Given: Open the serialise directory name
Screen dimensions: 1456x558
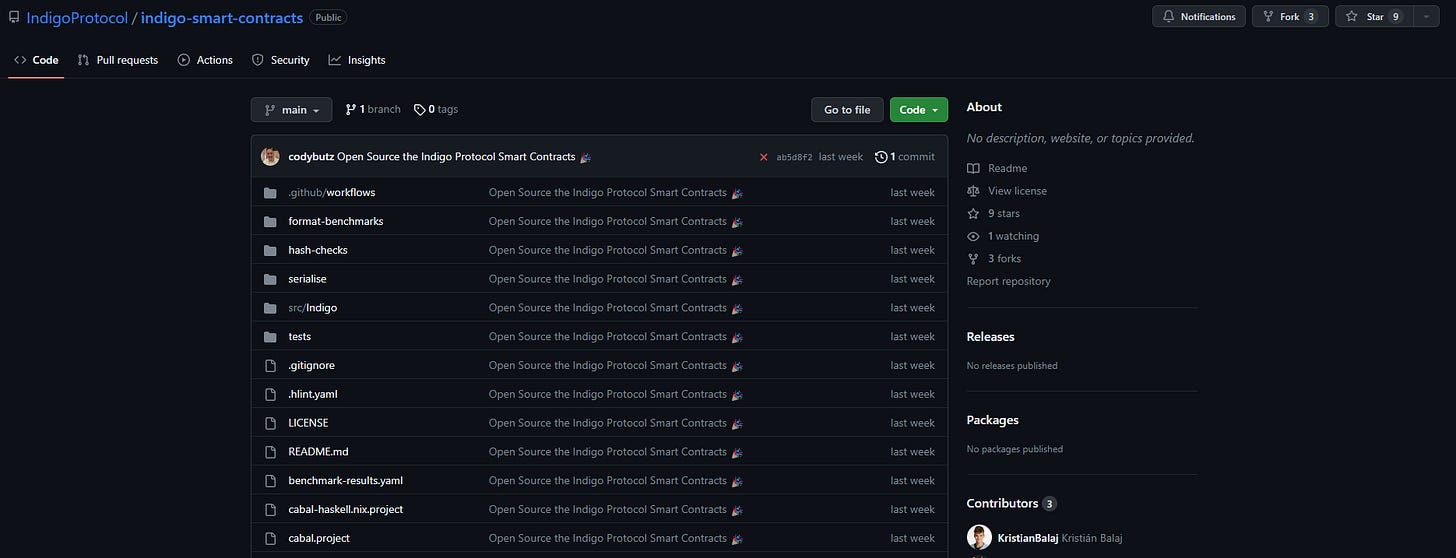Looking at the screenshot, I should [307, 279].
